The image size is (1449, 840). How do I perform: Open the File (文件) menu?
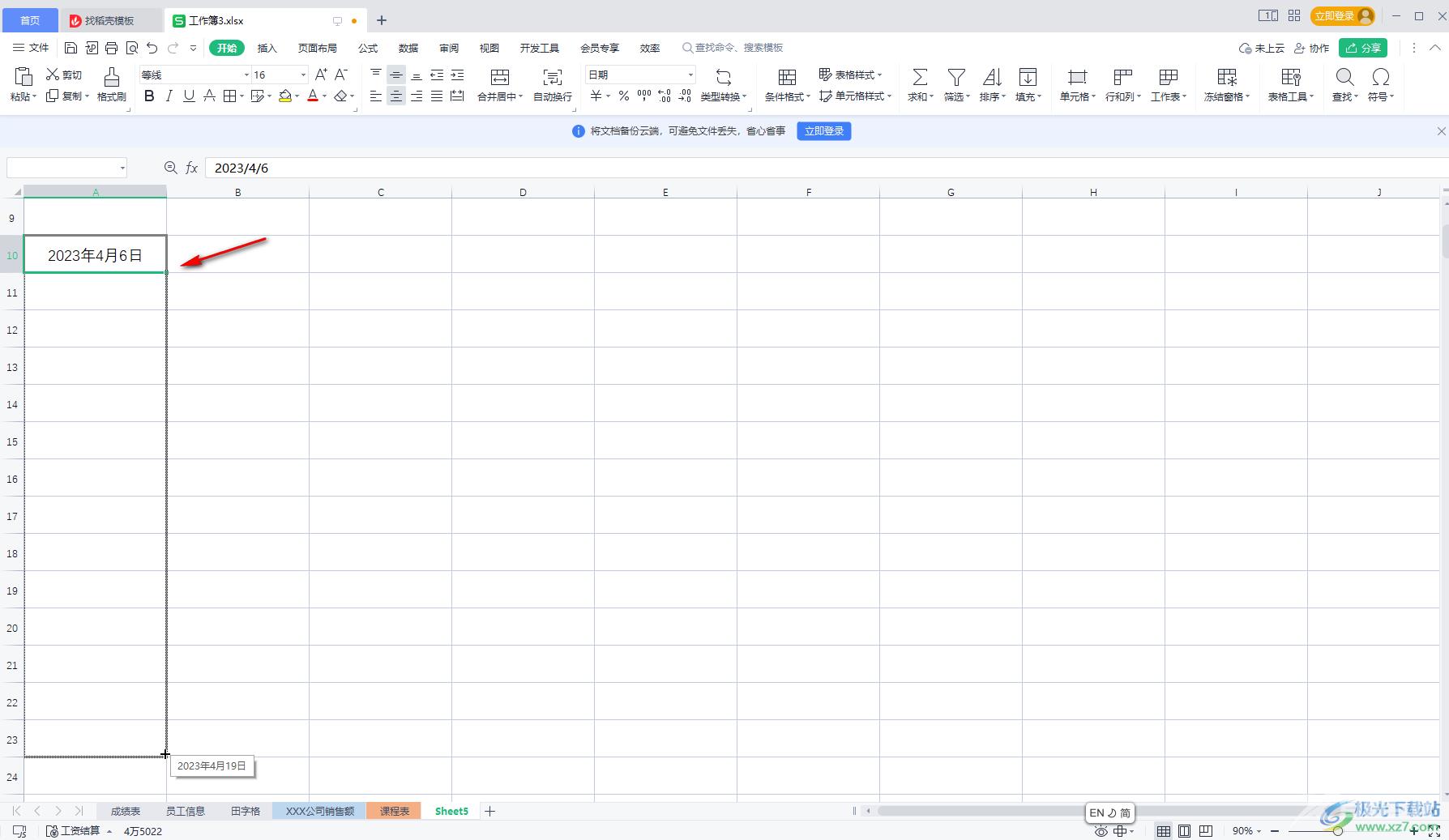tap(31, 48)
